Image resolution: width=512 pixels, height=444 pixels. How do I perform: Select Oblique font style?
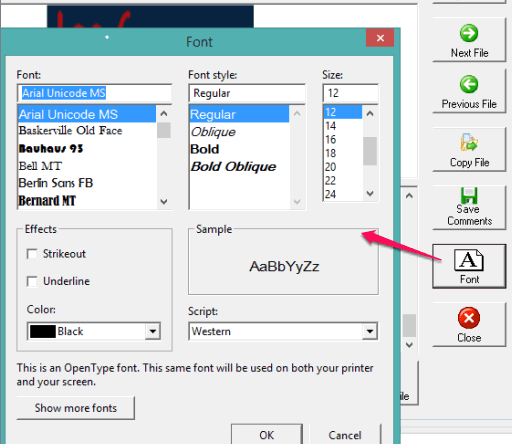pyautogui.click(x=239, y=132)
